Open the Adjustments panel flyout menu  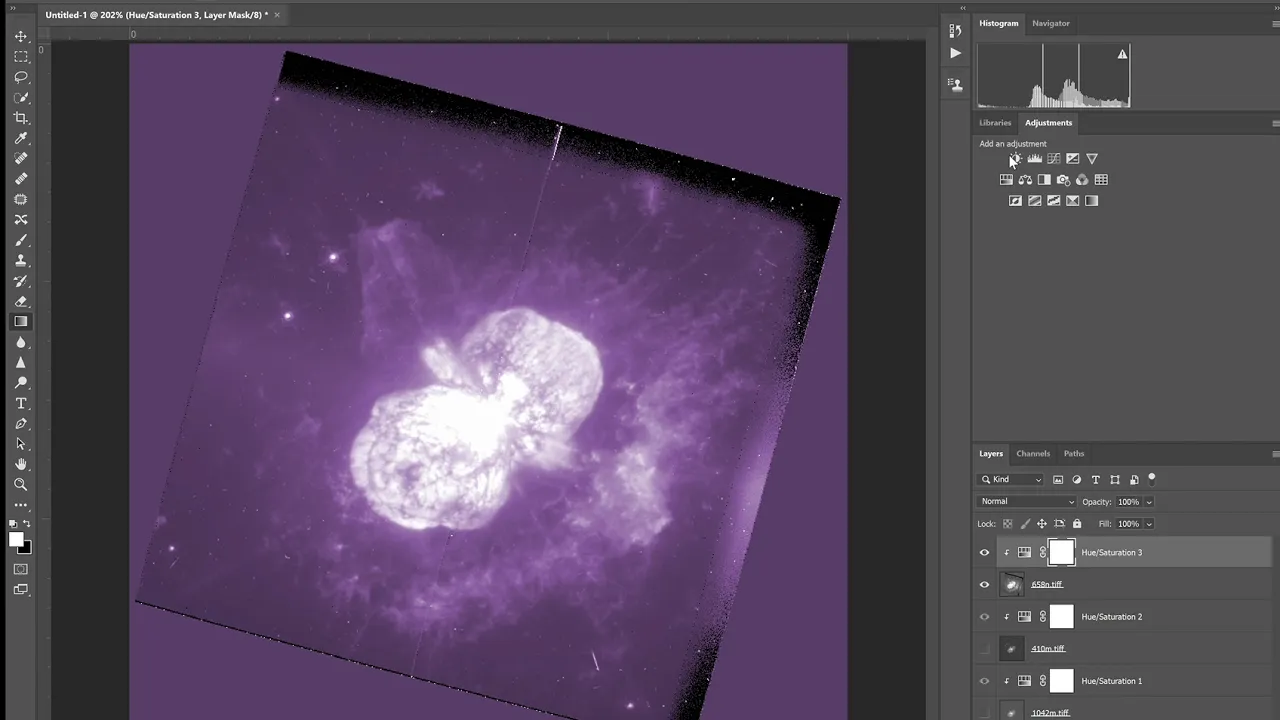click(1275, 123)
